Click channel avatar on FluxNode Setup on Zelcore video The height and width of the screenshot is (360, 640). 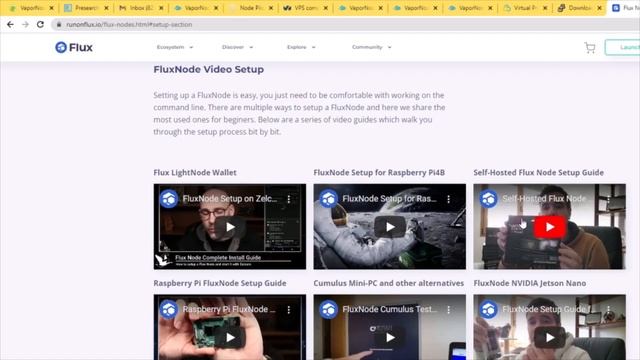point(169,199)
